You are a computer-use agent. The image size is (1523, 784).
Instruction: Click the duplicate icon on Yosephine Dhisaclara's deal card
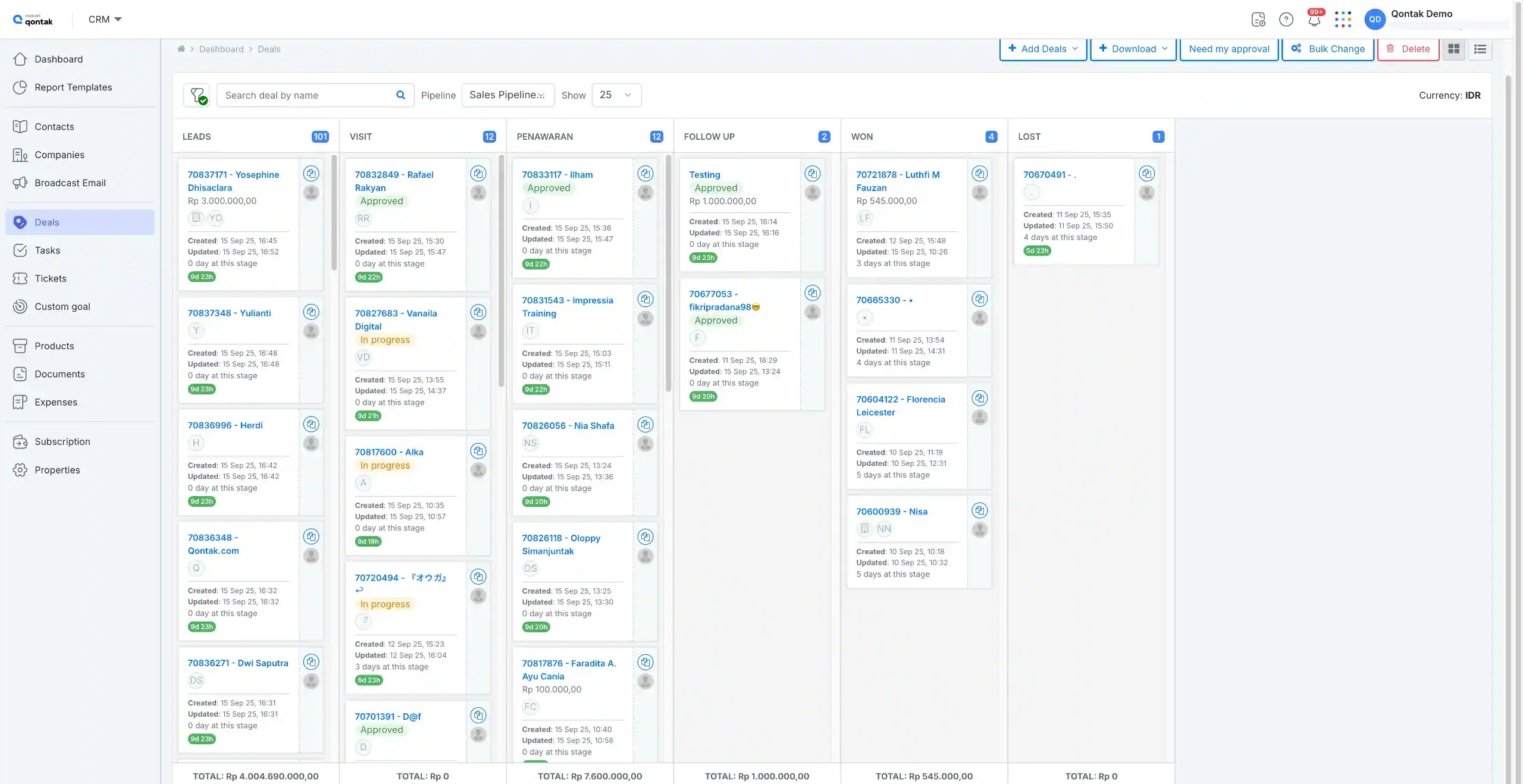[x=312, y=173]
